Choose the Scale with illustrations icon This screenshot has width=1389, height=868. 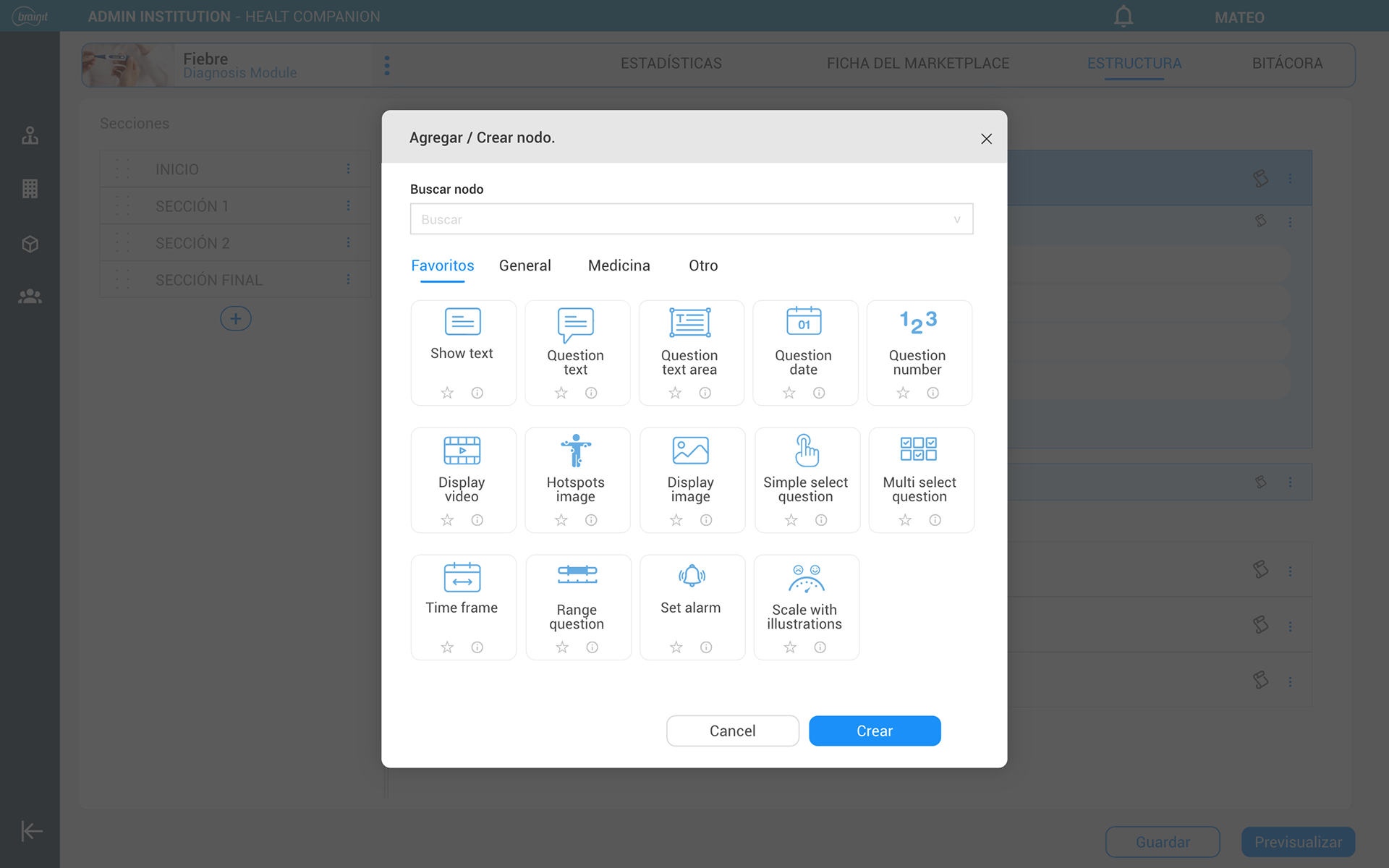806,578
